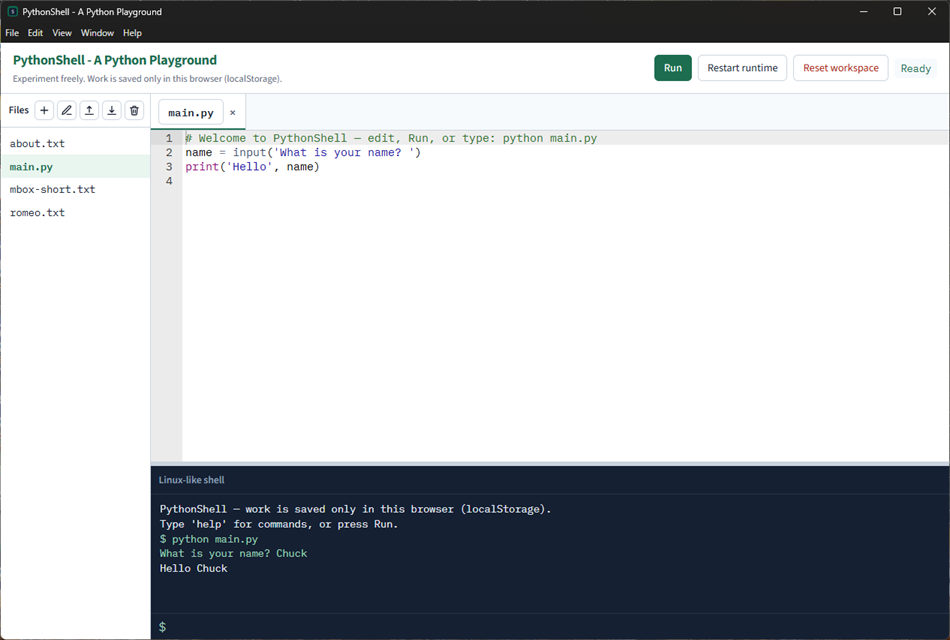Viewport: 950px width, 640px height.
Task: Click the Reset workspace button
Action: coord(840,68)
